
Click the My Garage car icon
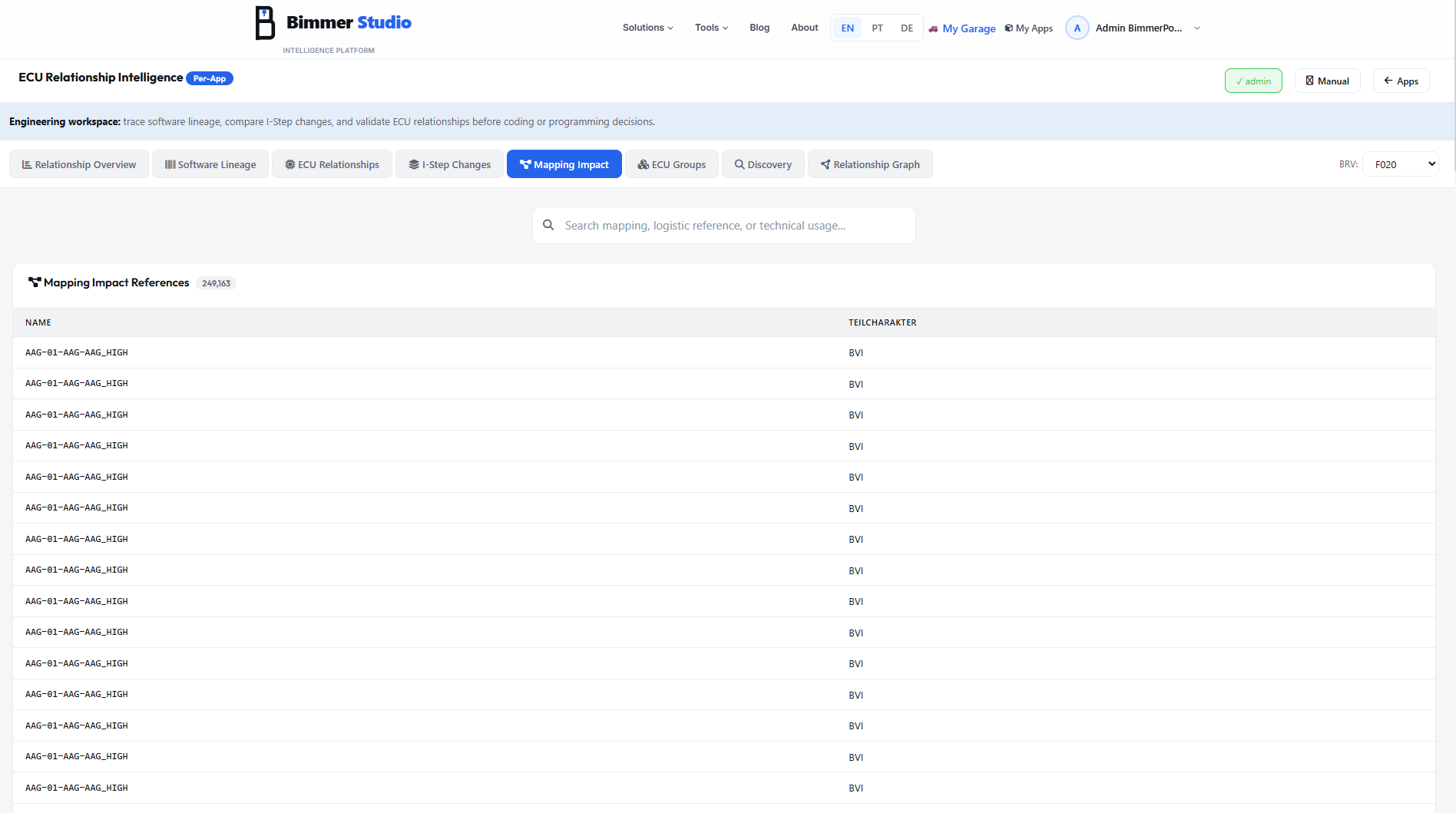[x=933, y=28]
